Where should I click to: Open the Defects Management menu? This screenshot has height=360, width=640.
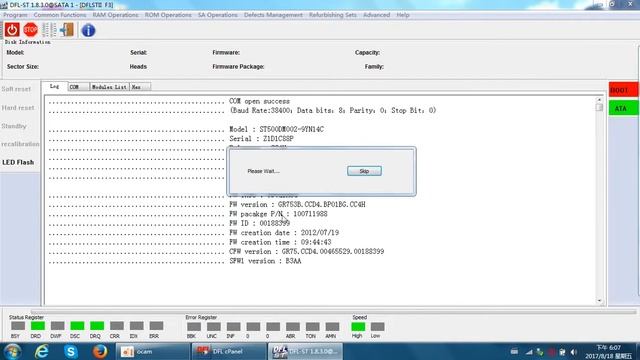coord(273,15)
